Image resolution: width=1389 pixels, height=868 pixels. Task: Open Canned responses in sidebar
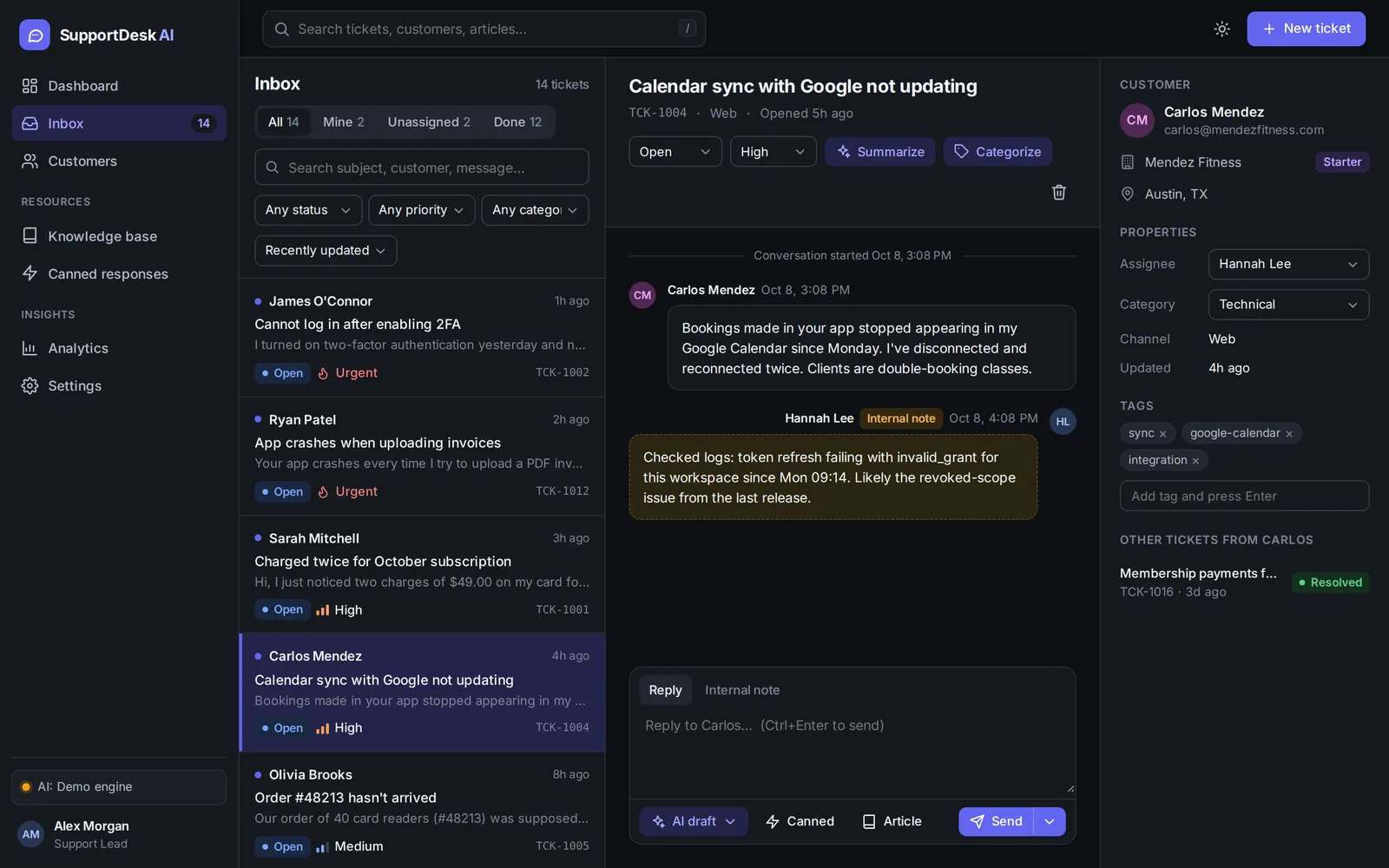[119, 274]
